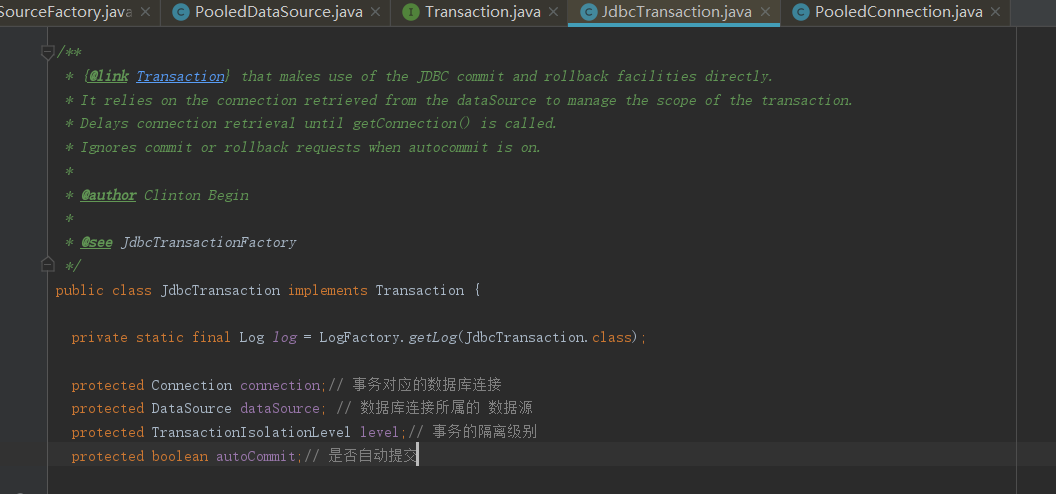This screenshot has height=494, width=1056.
Task: Click the implements keyword
Action: [328, 291]
